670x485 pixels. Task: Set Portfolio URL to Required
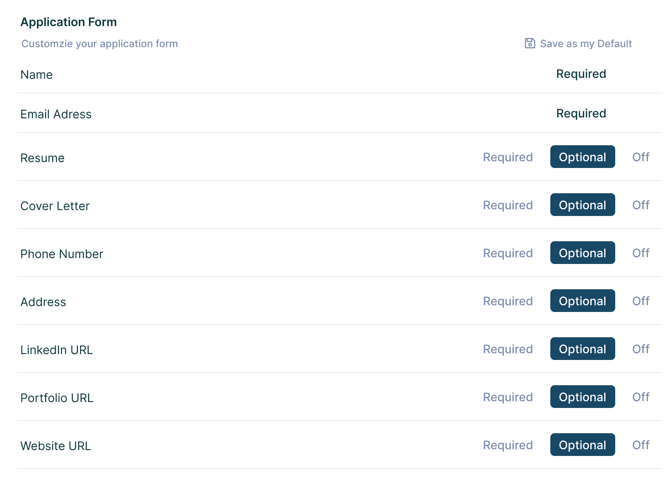click(508, 397)
